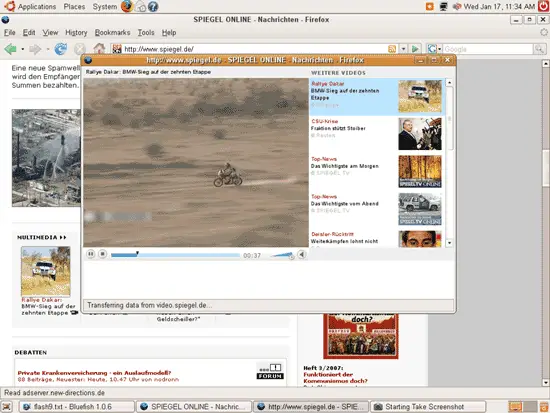Expand the address bar URL history dropdown
The image size is (550, 413).
[x=403, y=49]
